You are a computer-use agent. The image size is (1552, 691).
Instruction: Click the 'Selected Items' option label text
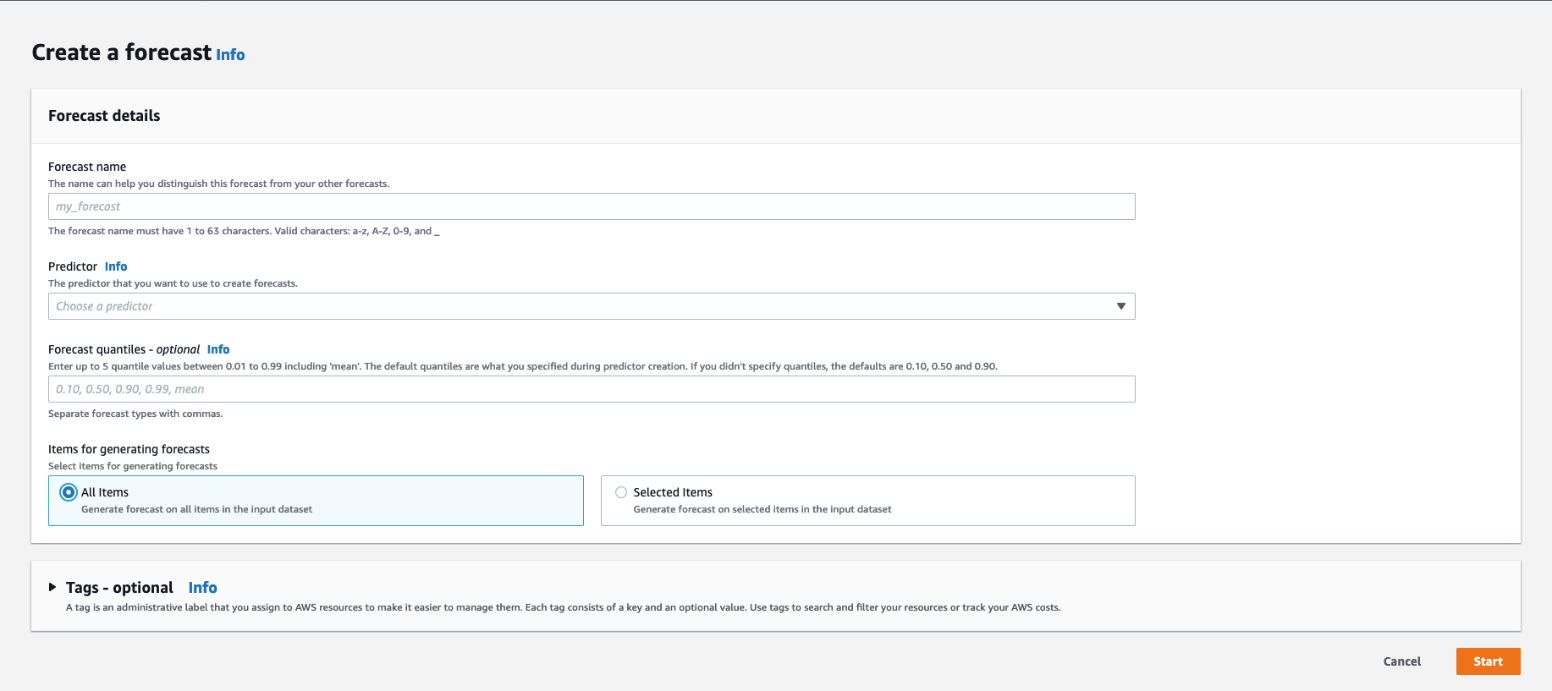[672, 492]
